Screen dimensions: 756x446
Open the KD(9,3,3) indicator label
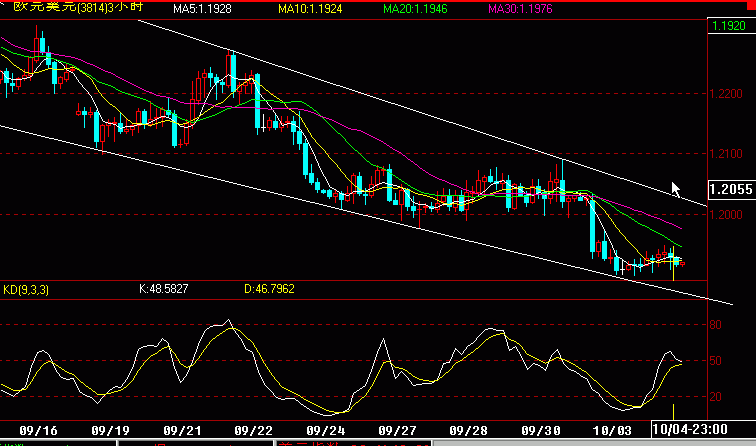tap(26, 290)
